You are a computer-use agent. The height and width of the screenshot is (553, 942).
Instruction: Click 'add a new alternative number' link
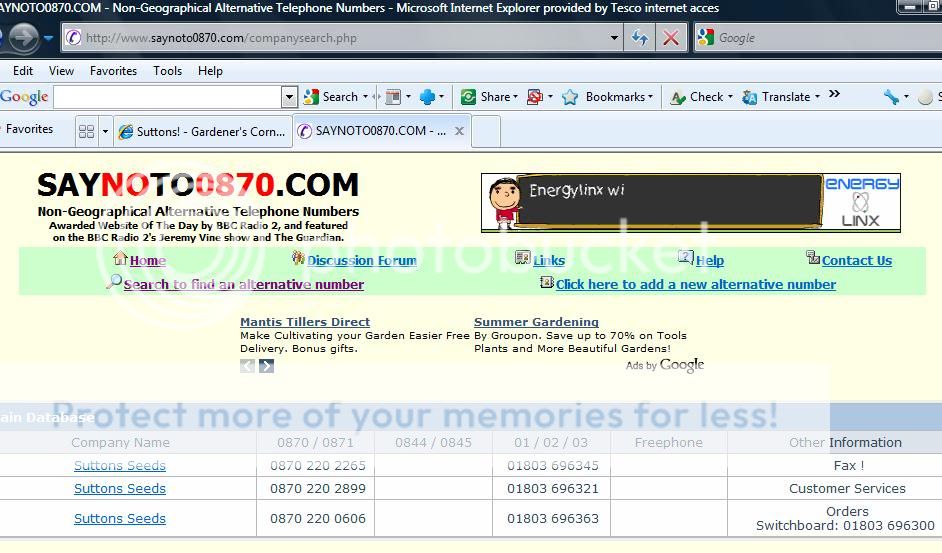coord(695,284)
